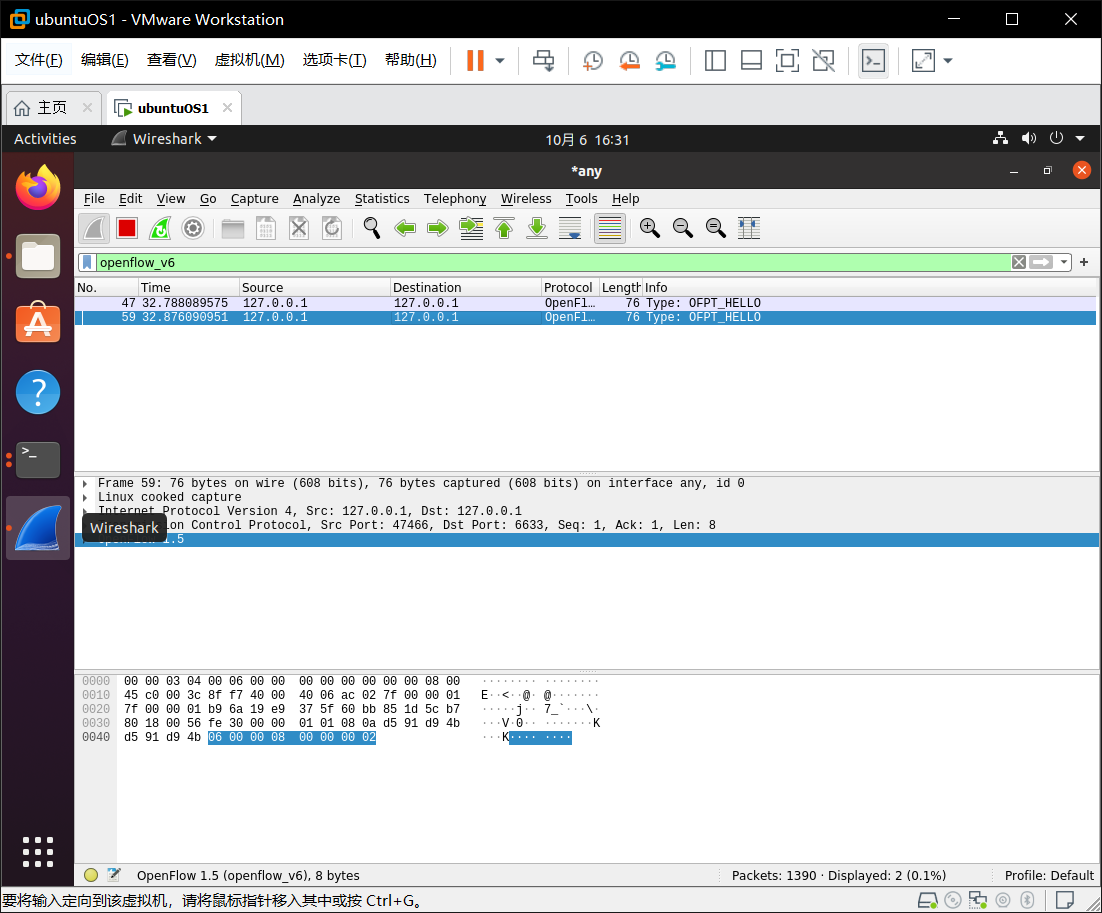Open the Capture menu
Image resolution: width=1102 pixels, height=913 pixels.
(x=254, y=199)
